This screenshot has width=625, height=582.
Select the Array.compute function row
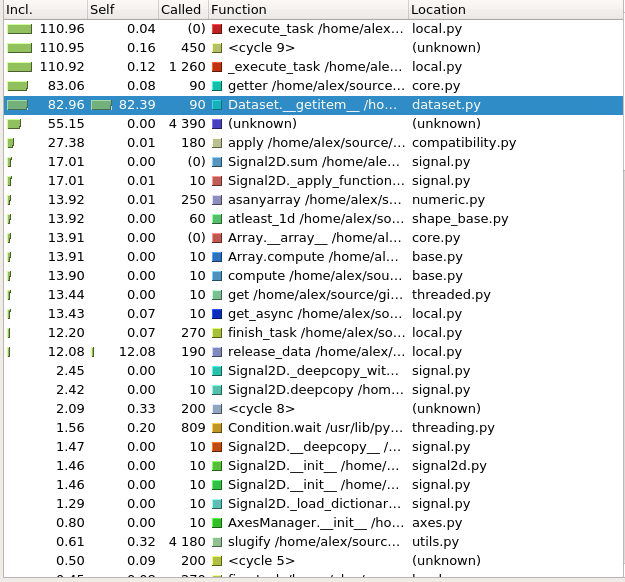pos(313,257)
